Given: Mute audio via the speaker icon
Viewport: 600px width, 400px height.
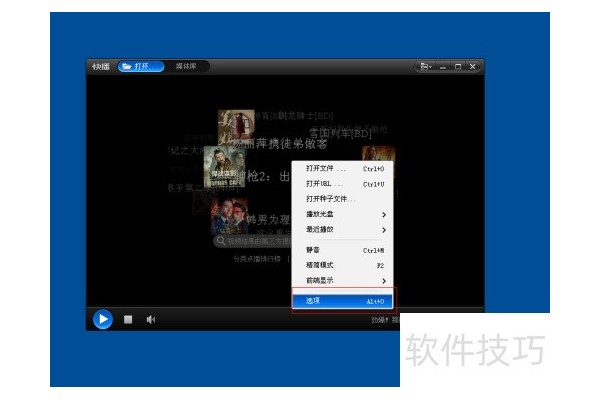Looking at the screenshot, I should click(x=150, y=319).
